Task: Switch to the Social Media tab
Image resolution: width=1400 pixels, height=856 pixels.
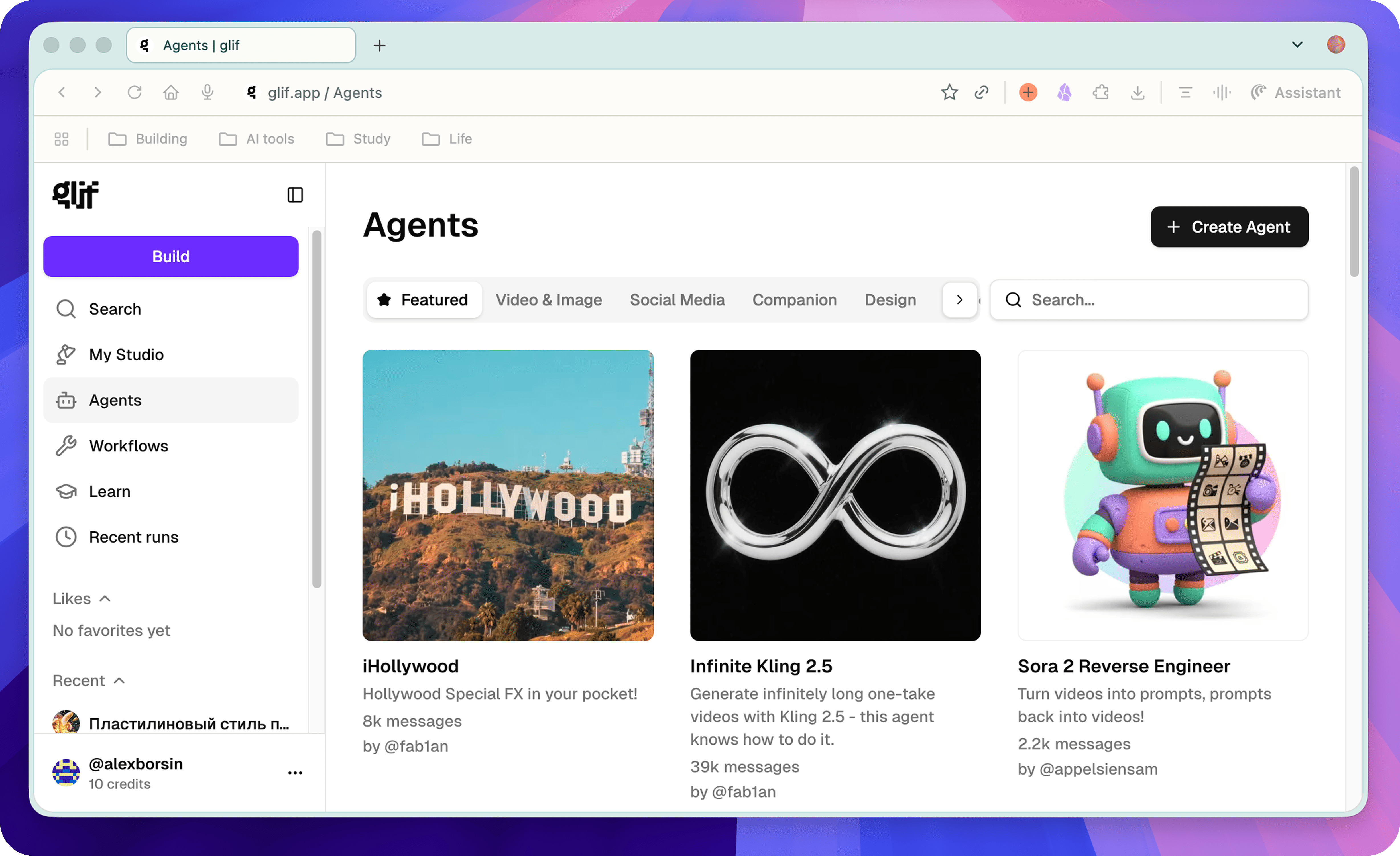Action: [677, 300]
